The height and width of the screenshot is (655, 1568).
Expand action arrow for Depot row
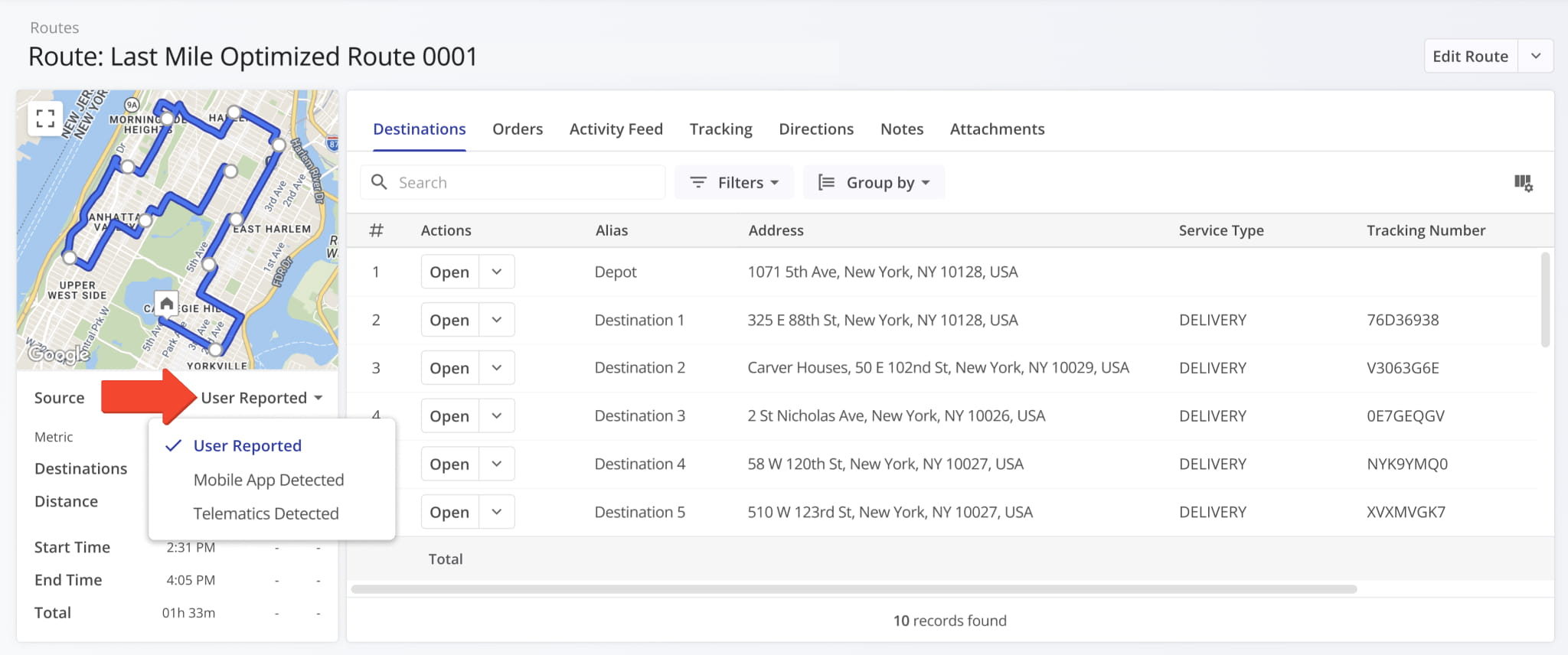497,272
